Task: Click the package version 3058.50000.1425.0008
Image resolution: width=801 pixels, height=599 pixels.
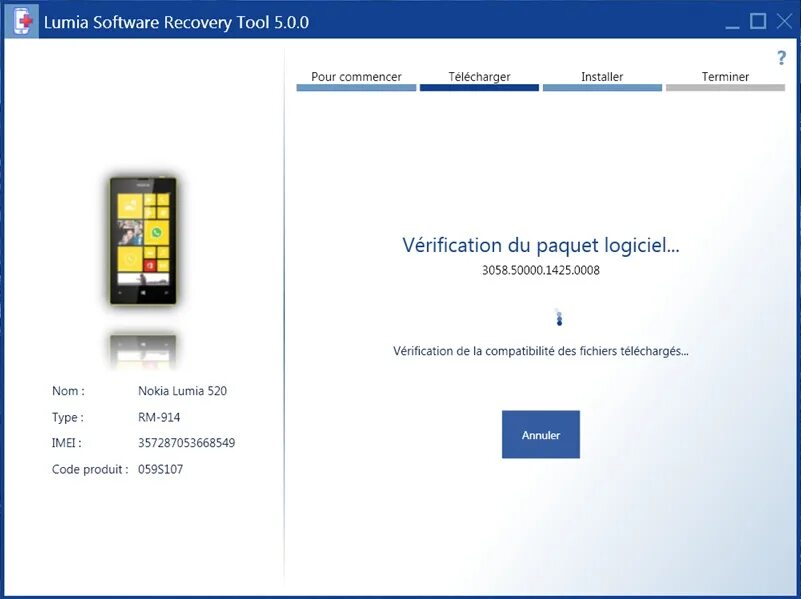Action: click(540, 270)
